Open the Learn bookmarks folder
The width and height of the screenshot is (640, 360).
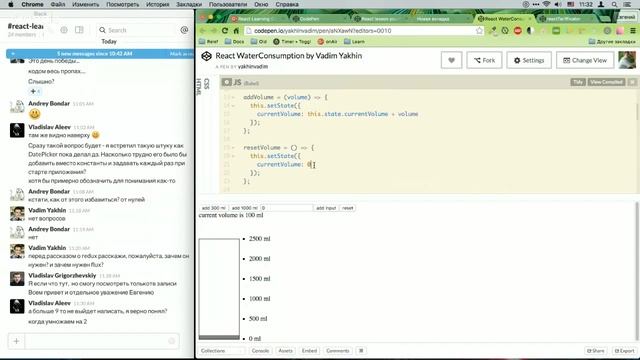pos(354,42)
